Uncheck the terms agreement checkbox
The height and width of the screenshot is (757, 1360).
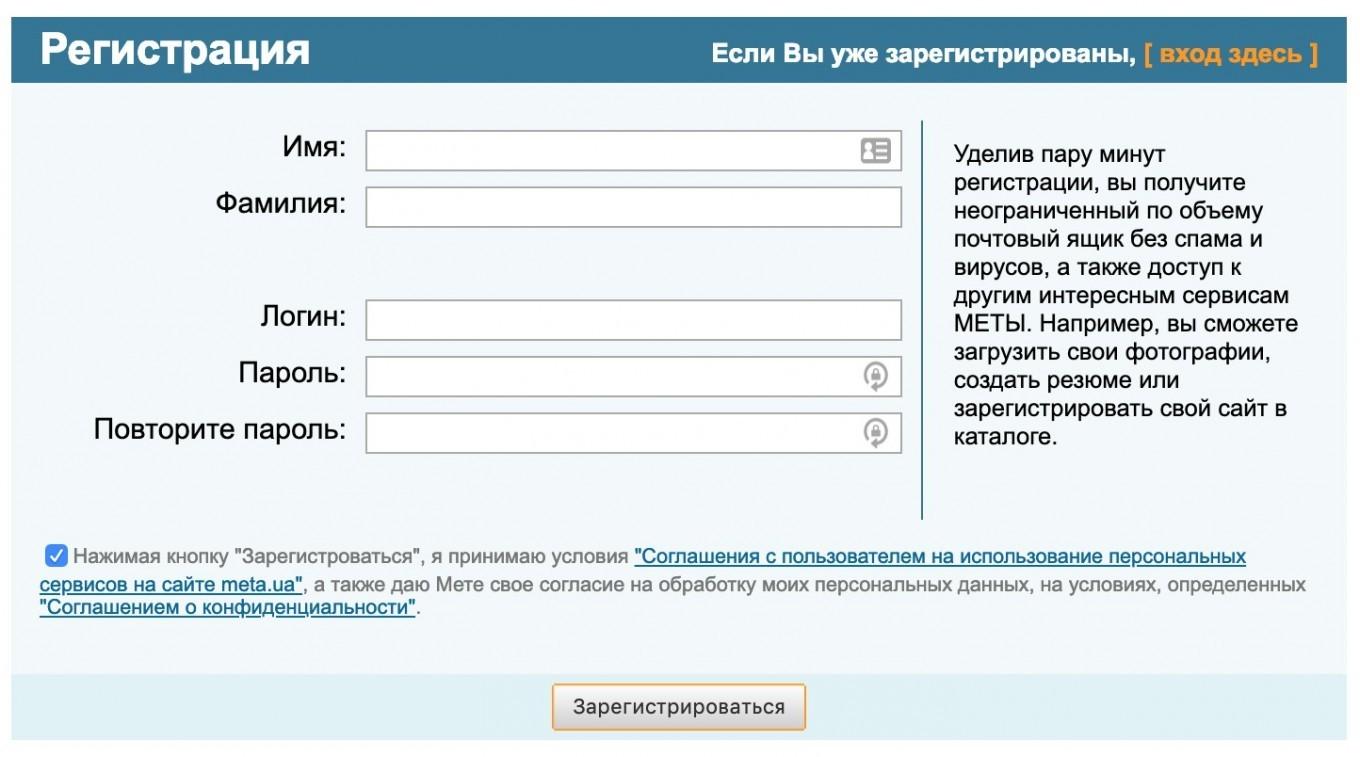[56, 556]
